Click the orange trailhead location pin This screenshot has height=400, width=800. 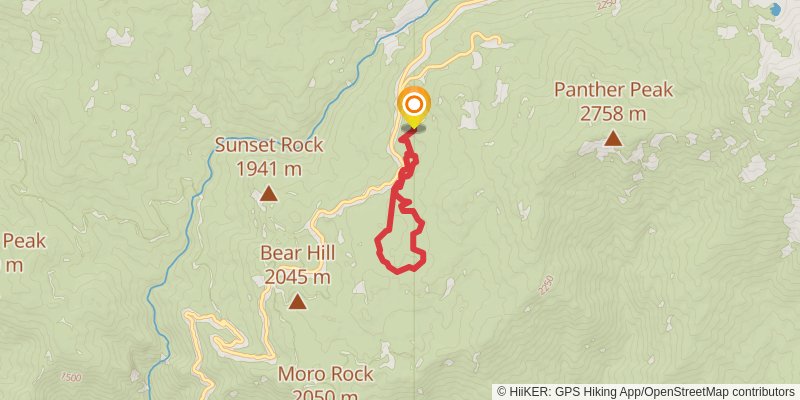tap(414, 106)
